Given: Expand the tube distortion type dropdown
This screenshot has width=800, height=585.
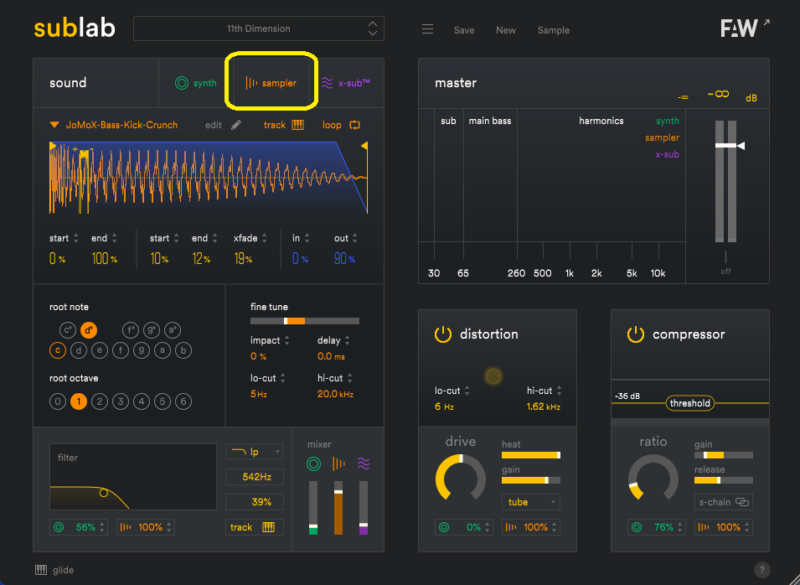Looking at the screenshot, I should click(530, 502).
